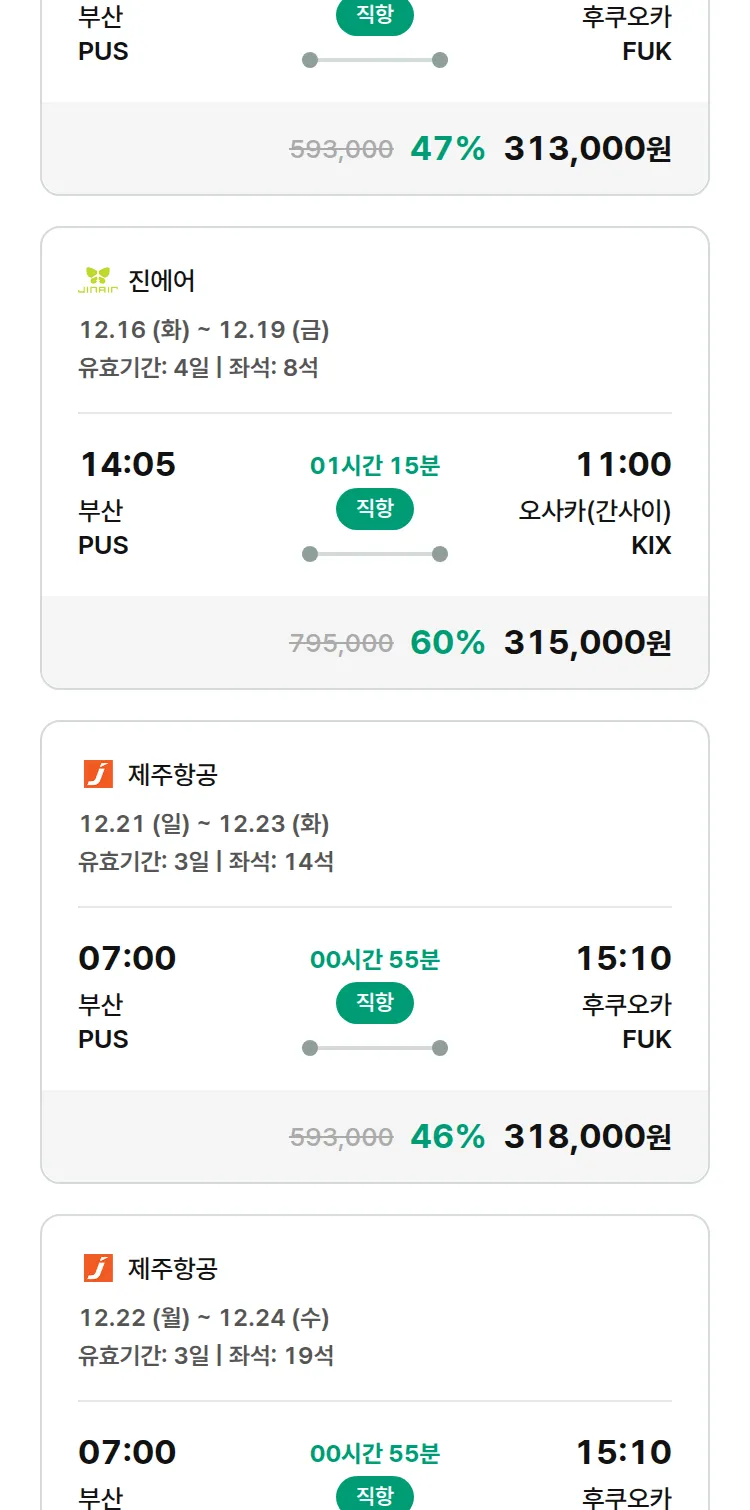Image resolution: width=750 pixels, height=1510 pixels.
Task: Open the 315,000원 Jin Air fare
Action: pyautogui.click(x=587, y=642)
